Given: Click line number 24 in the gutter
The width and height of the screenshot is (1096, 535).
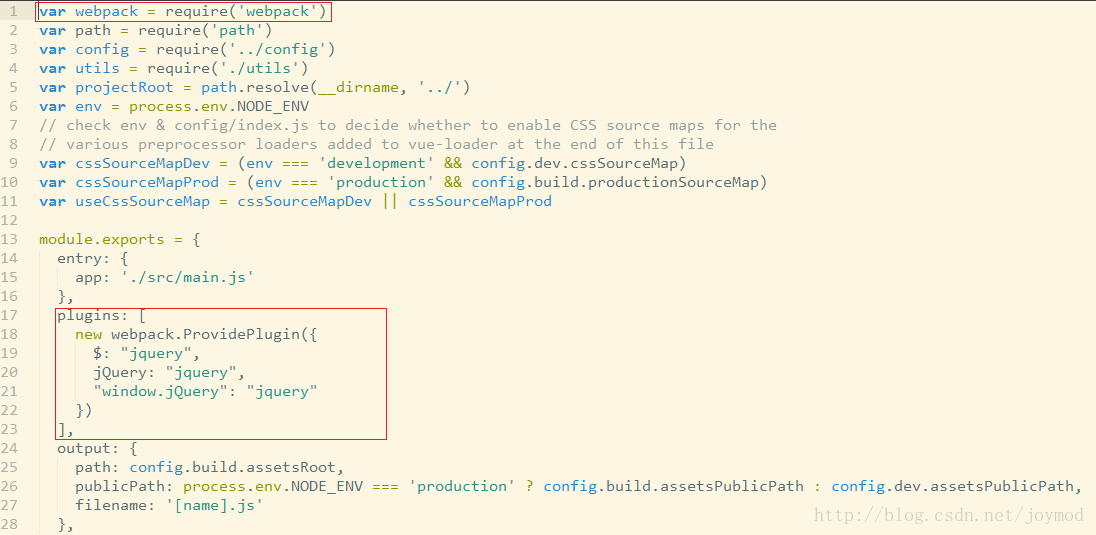Looking at the screenshot, I should (10, 448).
